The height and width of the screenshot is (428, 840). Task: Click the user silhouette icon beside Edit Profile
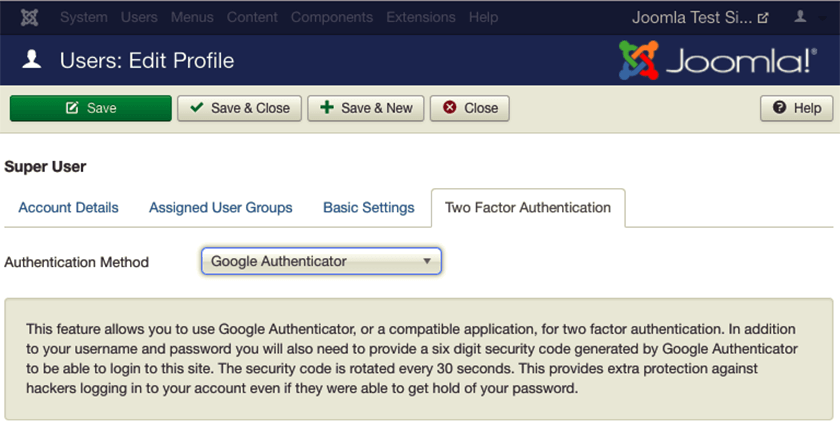[32, 59]
